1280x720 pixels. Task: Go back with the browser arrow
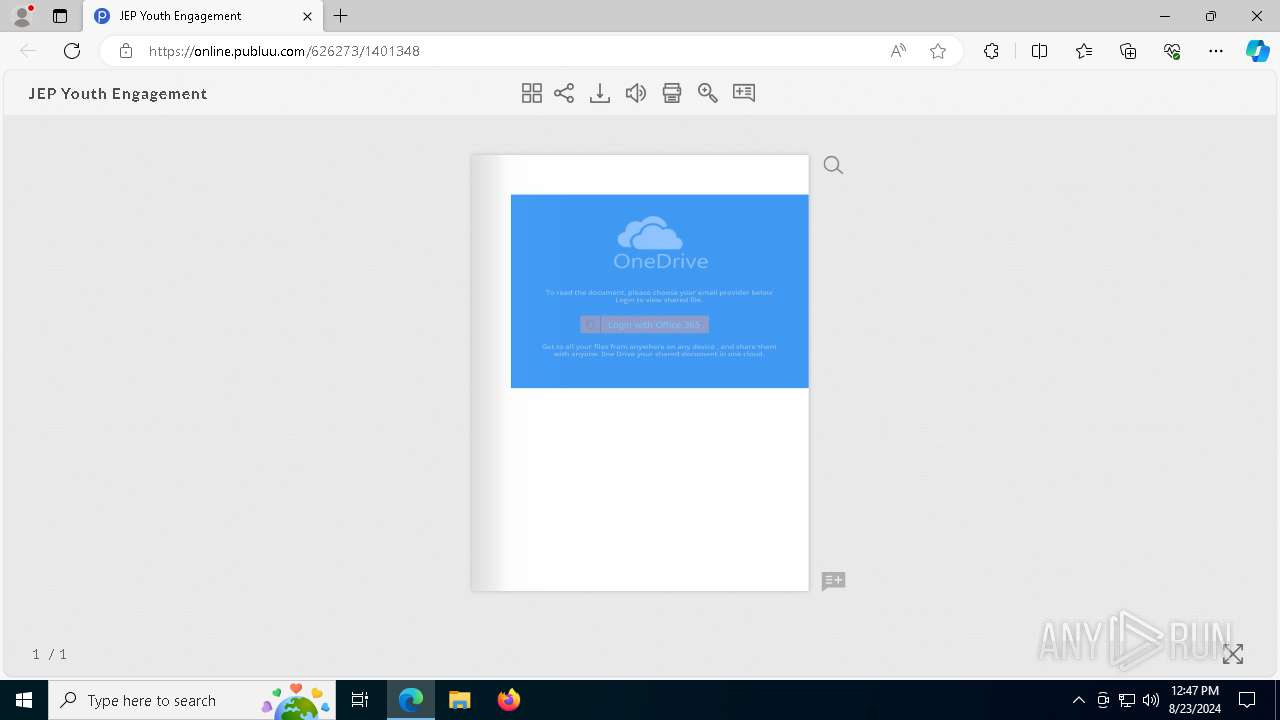pyautogui.click(x=28, y=51)
